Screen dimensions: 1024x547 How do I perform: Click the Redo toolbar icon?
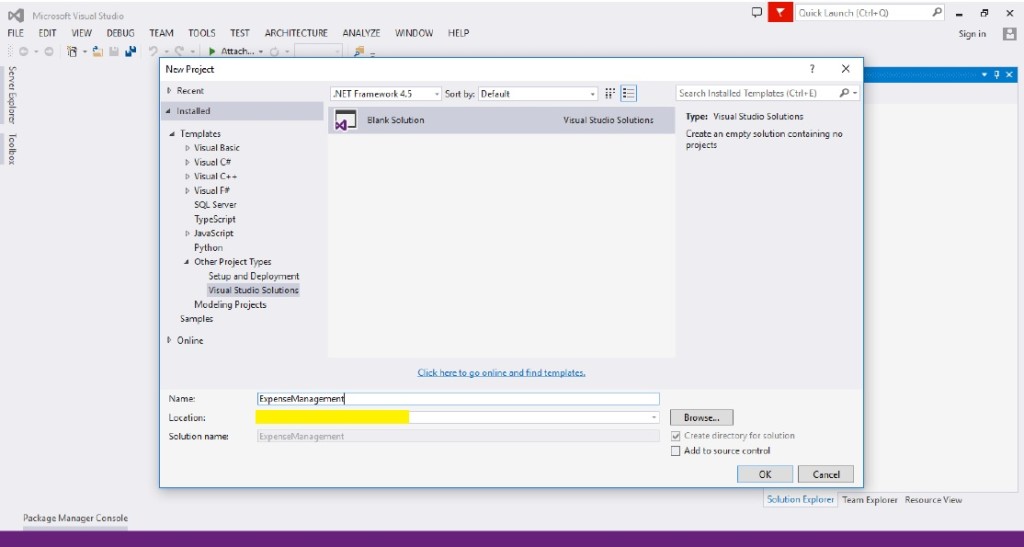coord(179,51)
